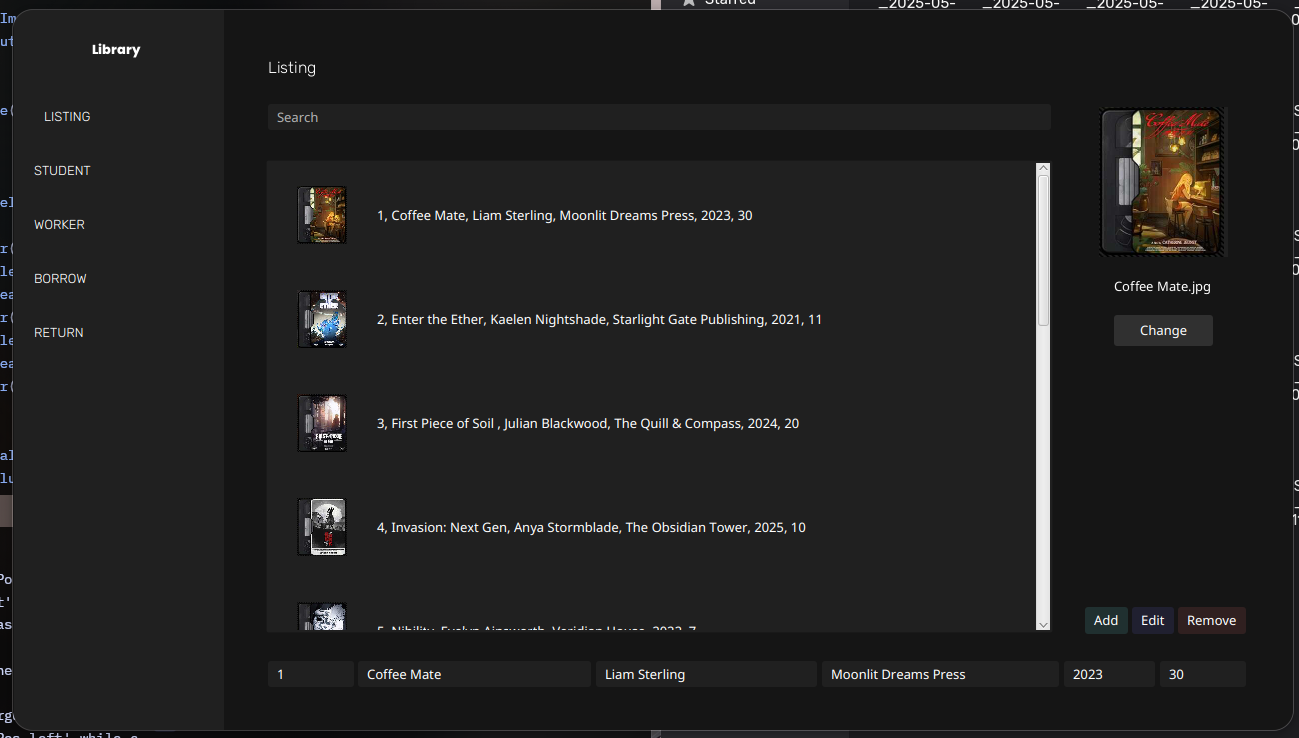Image resolution: width=1299 pixels, height=738 pixels.
Task: Open the Borrow section
Action: click(x=60, y=279)
